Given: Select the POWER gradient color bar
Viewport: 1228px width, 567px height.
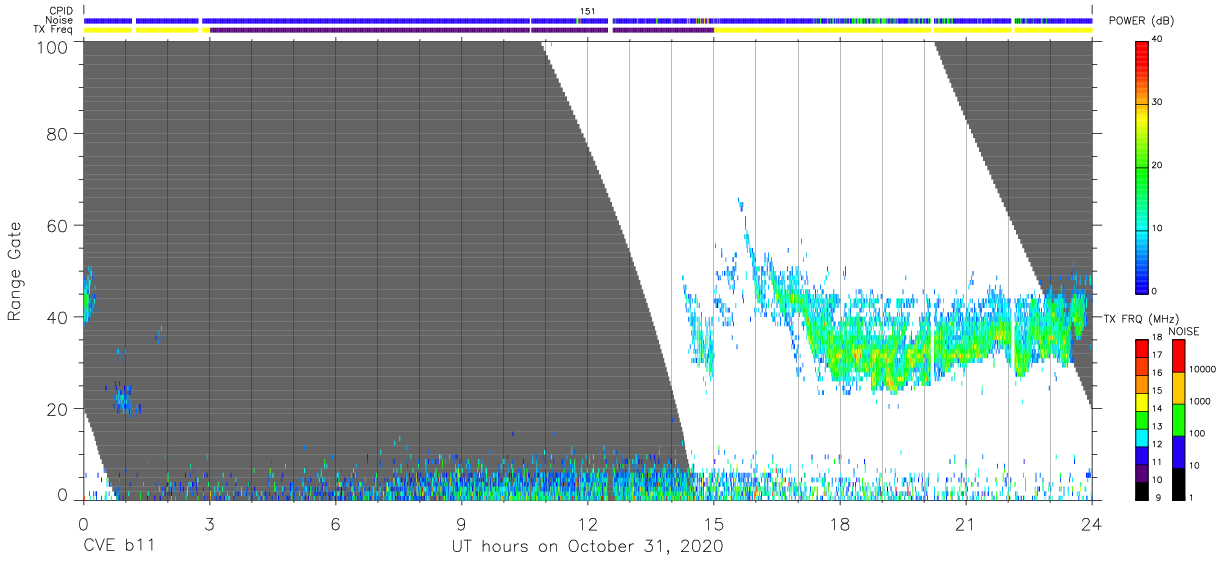Looking at the screenshot, I should coord(1141,166).
